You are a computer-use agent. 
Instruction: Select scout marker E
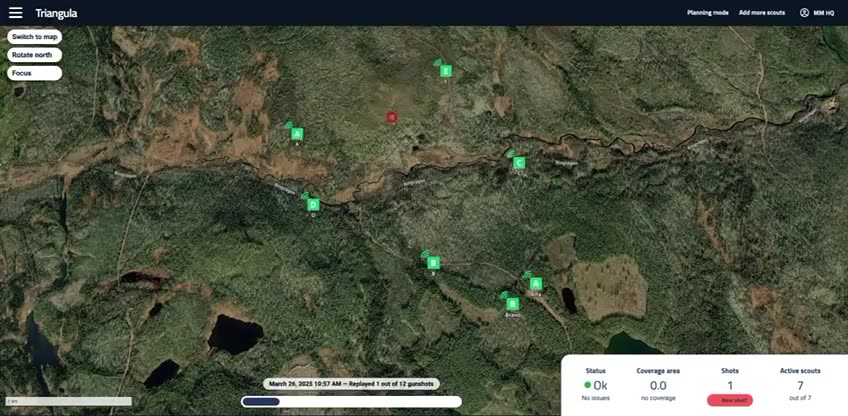[446, 71]
